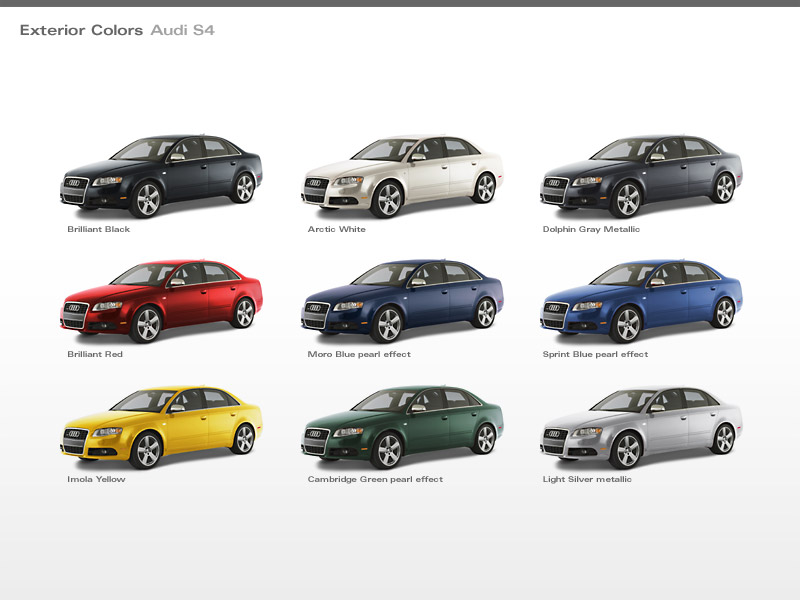800x600 pixels.
Task: Pick the Dolphin Gray Metallic car
Action: point(641,176)
